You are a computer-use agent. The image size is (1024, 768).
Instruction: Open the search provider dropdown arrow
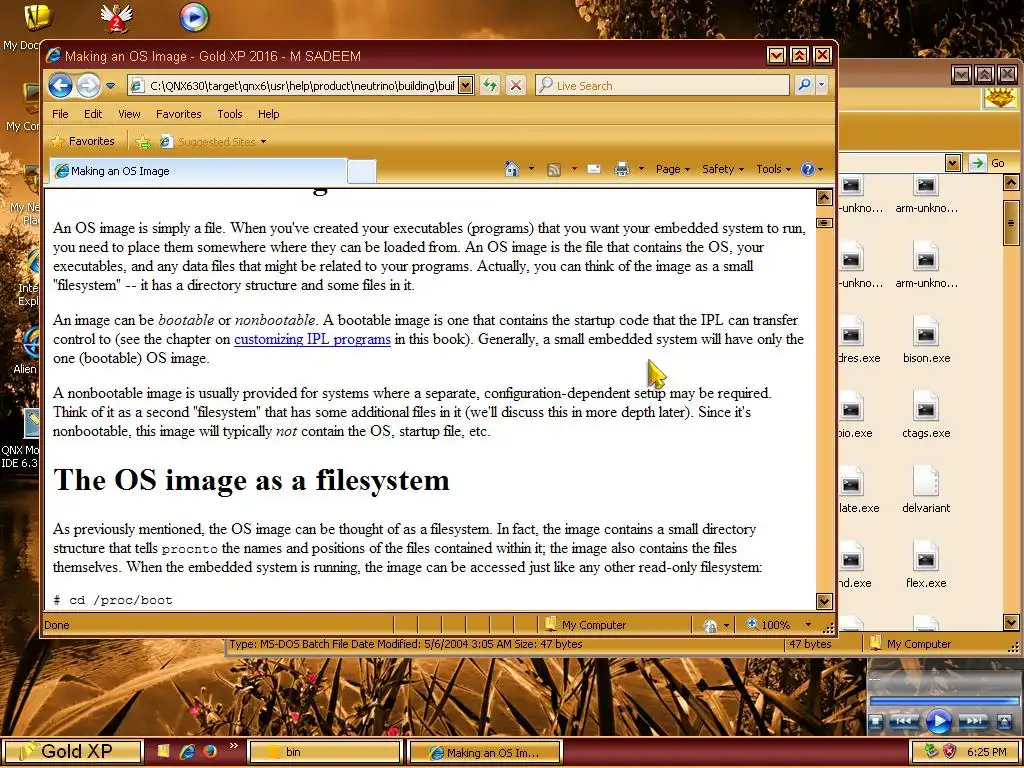click(822, 85)
